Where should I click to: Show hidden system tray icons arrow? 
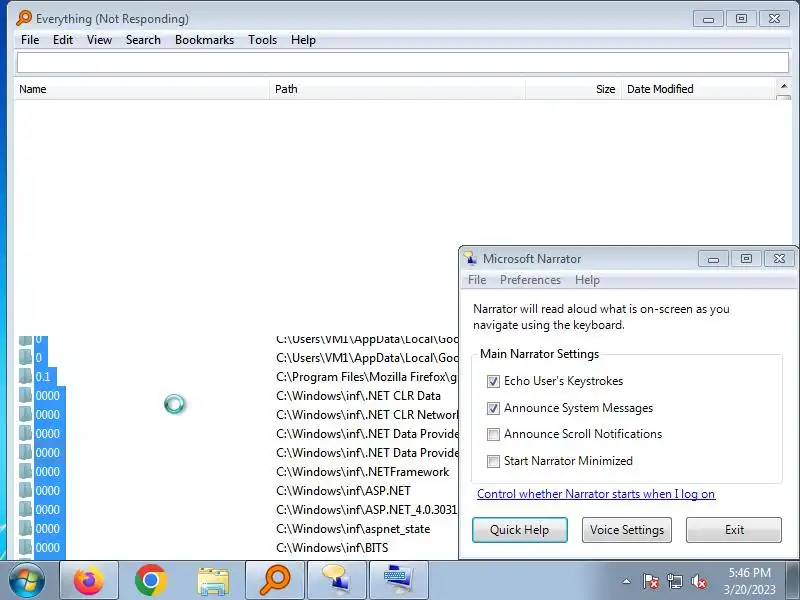[627, 581]
